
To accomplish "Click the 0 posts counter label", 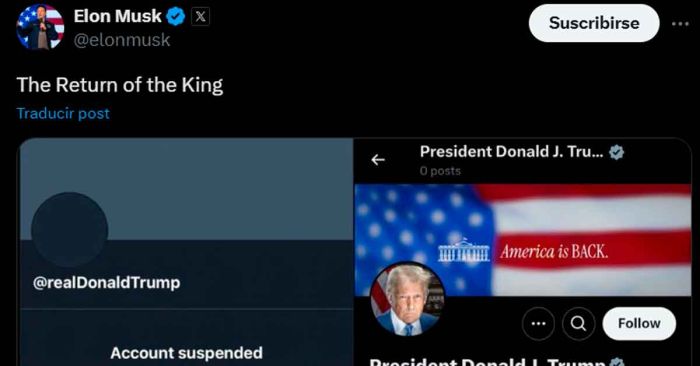I will click(x=440, y=171).
